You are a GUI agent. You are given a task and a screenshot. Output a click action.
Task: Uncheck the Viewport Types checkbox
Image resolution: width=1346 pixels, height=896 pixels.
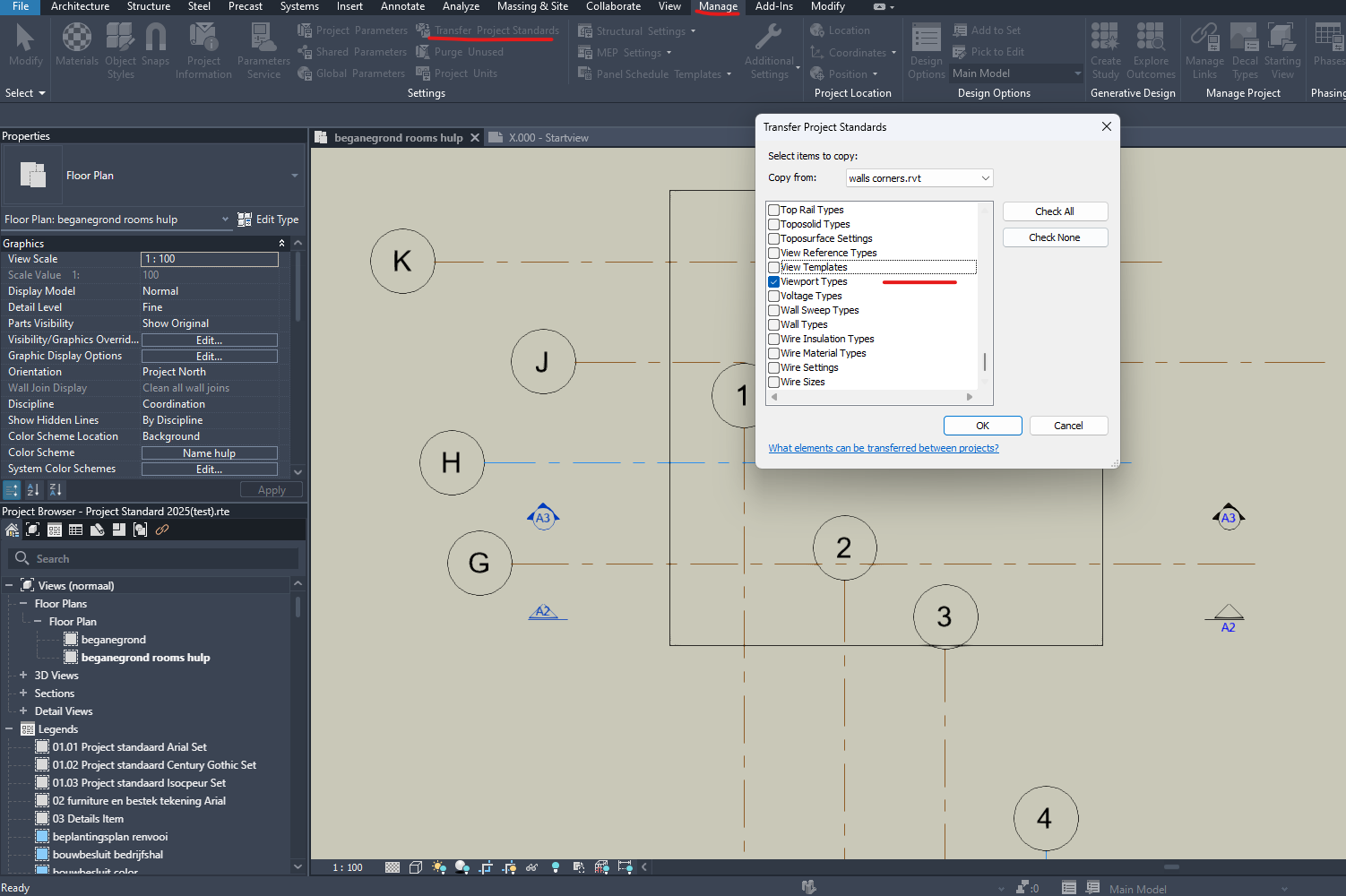[x=773, y=280]
